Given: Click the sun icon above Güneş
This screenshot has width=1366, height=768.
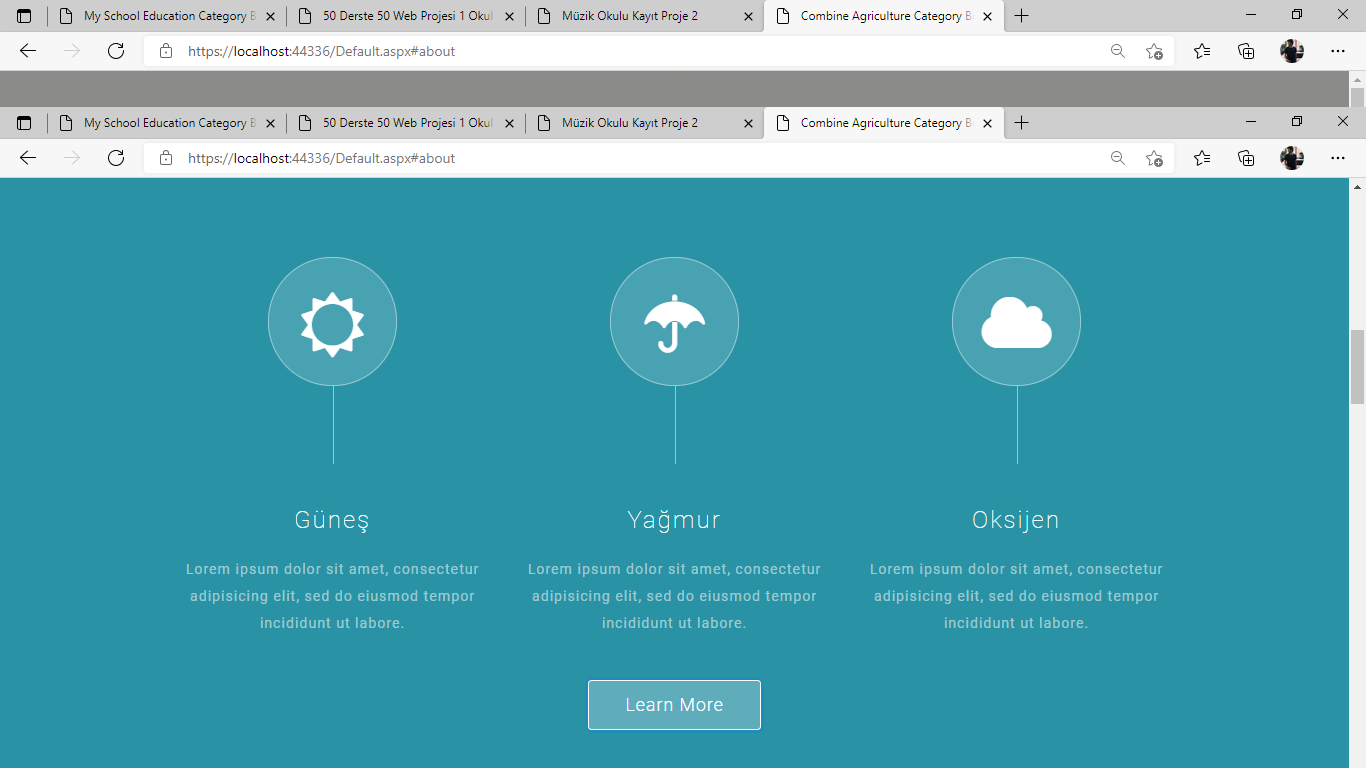Looking at the screenshot, I should 332,321.
